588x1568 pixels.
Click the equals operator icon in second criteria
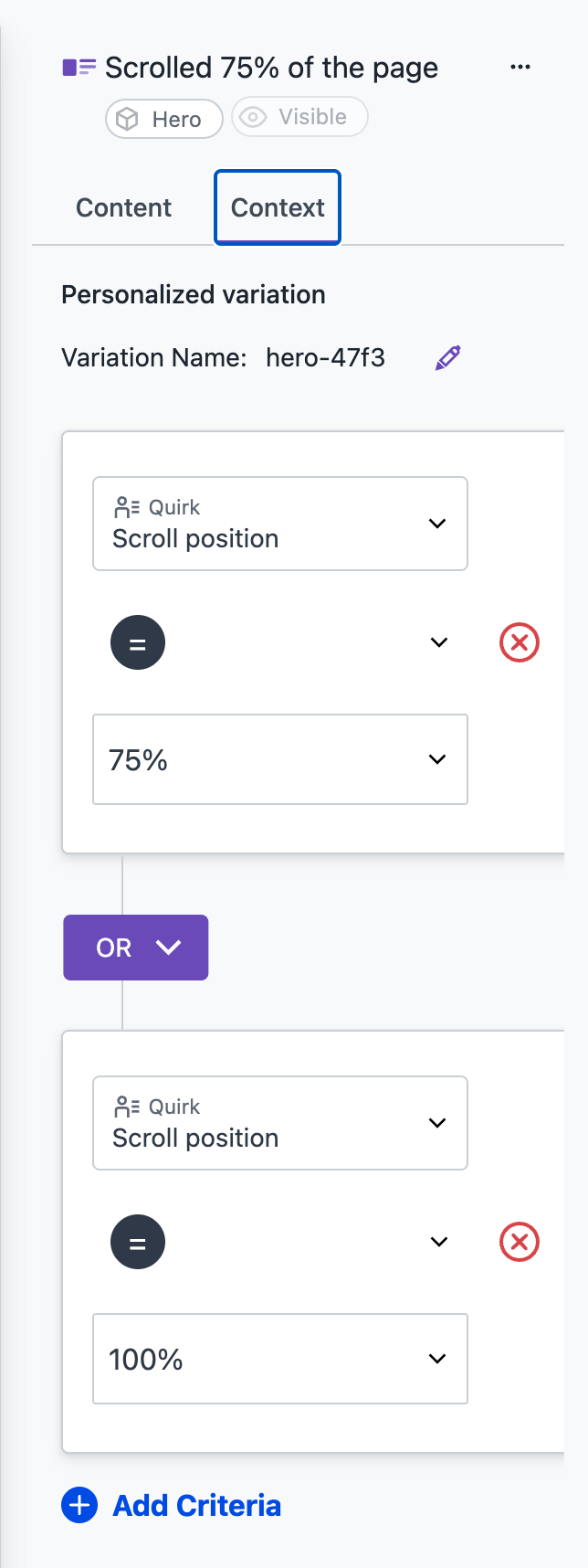[x=138, y=1242]
